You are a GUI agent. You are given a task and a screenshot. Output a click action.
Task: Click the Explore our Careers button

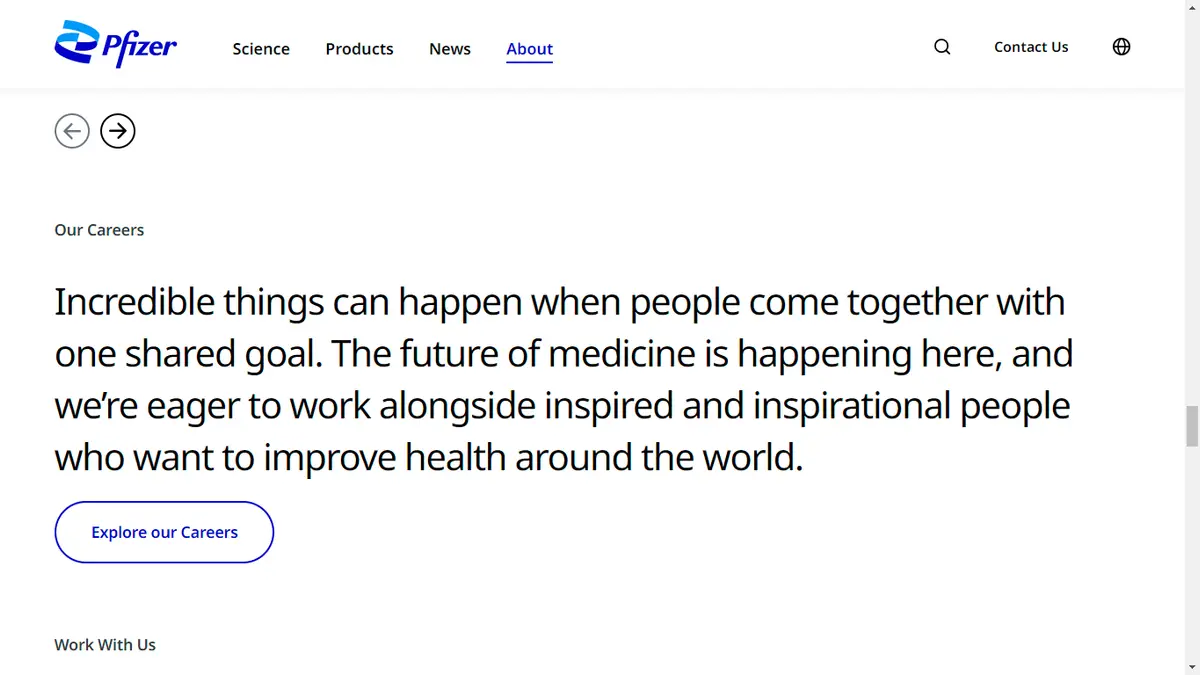(x=164, y=532)
